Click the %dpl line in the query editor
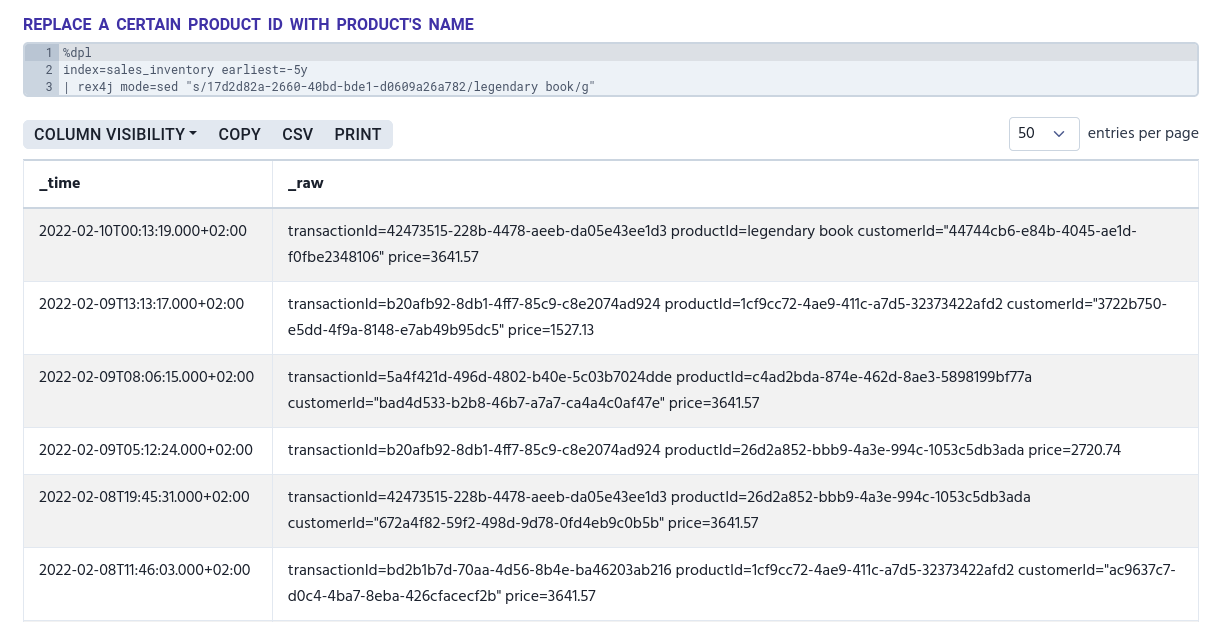The height and width of the screenshot is (622, 1225). coord(77,53)
